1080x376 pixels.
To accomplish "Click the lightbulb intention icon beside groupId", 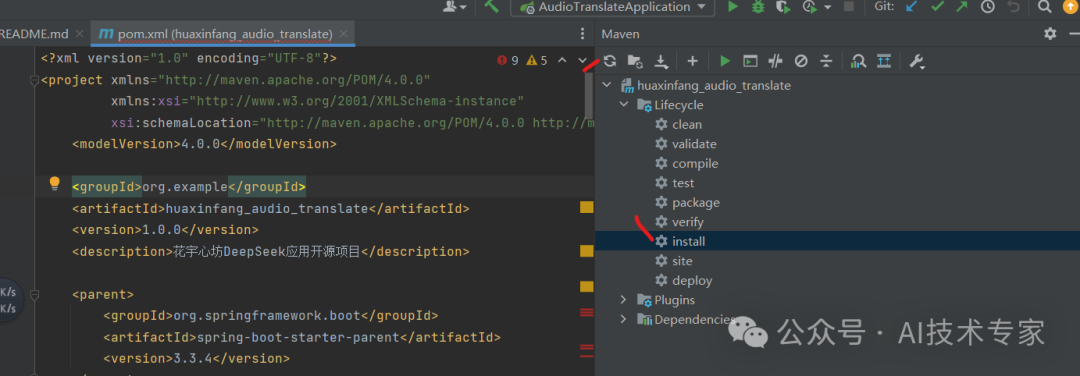I will tap(54, 183).
